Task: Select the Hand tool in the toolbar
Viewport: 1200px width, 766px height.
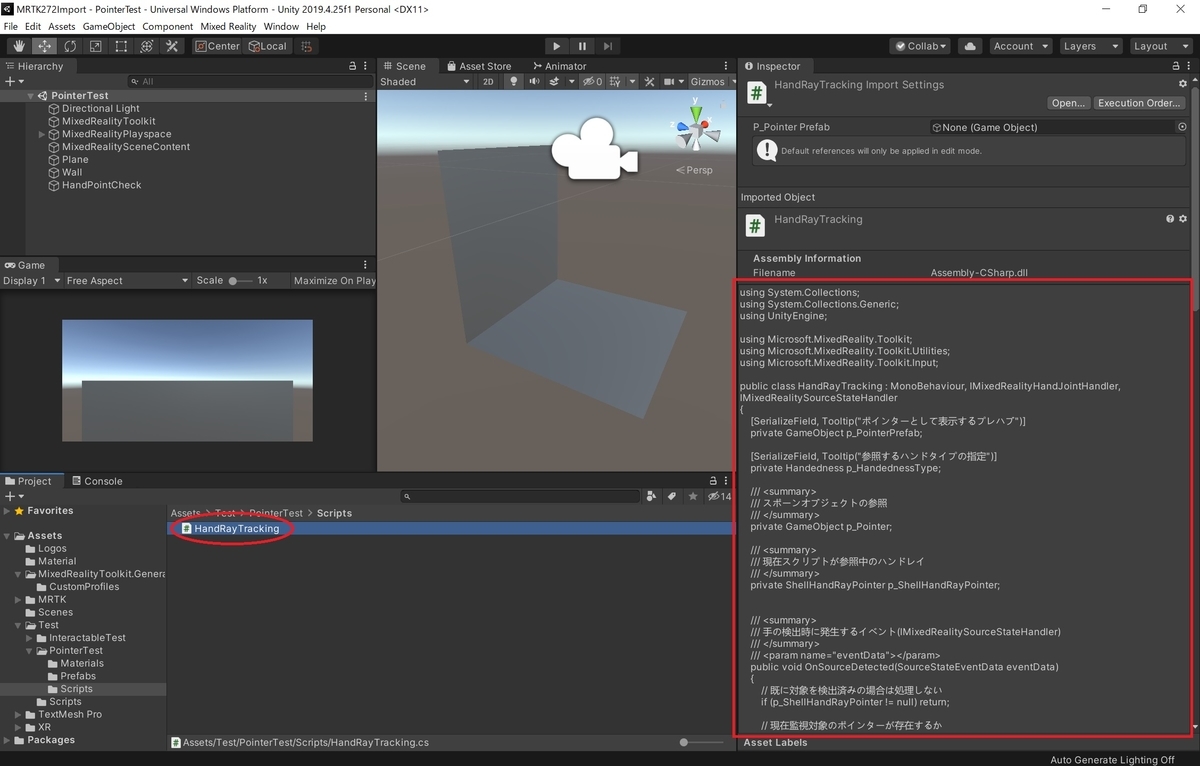Action: (x=19, y=46)
